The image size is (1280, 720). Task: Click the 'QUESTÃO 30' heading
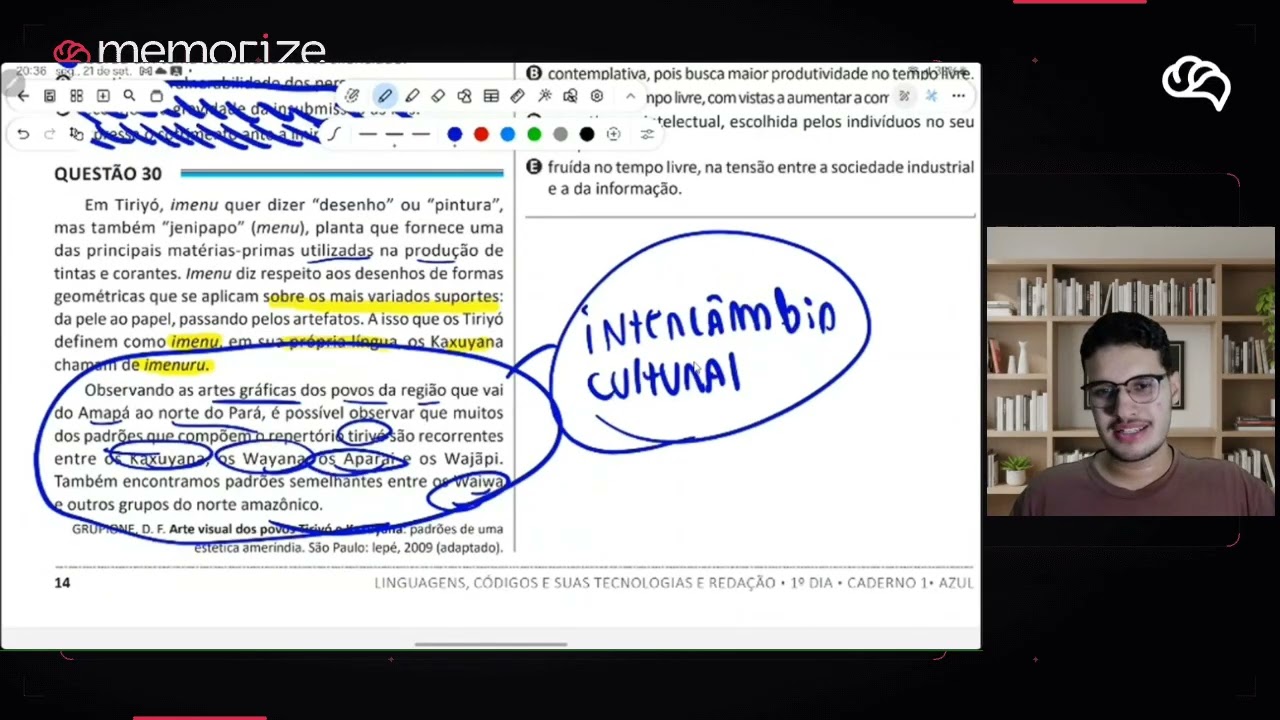click(x=107, y=174)
